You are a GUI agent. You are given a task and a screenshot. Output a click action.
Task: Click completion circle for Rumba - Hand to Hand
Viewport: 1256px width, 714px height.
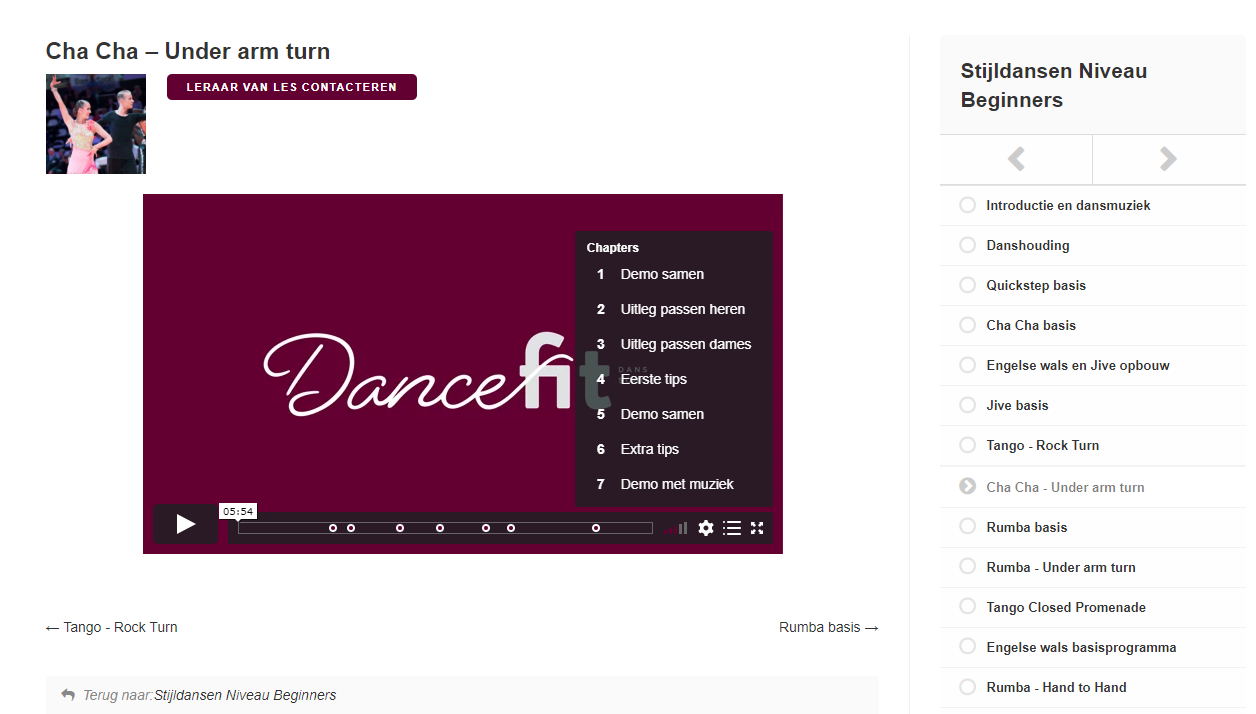[967, 687]
